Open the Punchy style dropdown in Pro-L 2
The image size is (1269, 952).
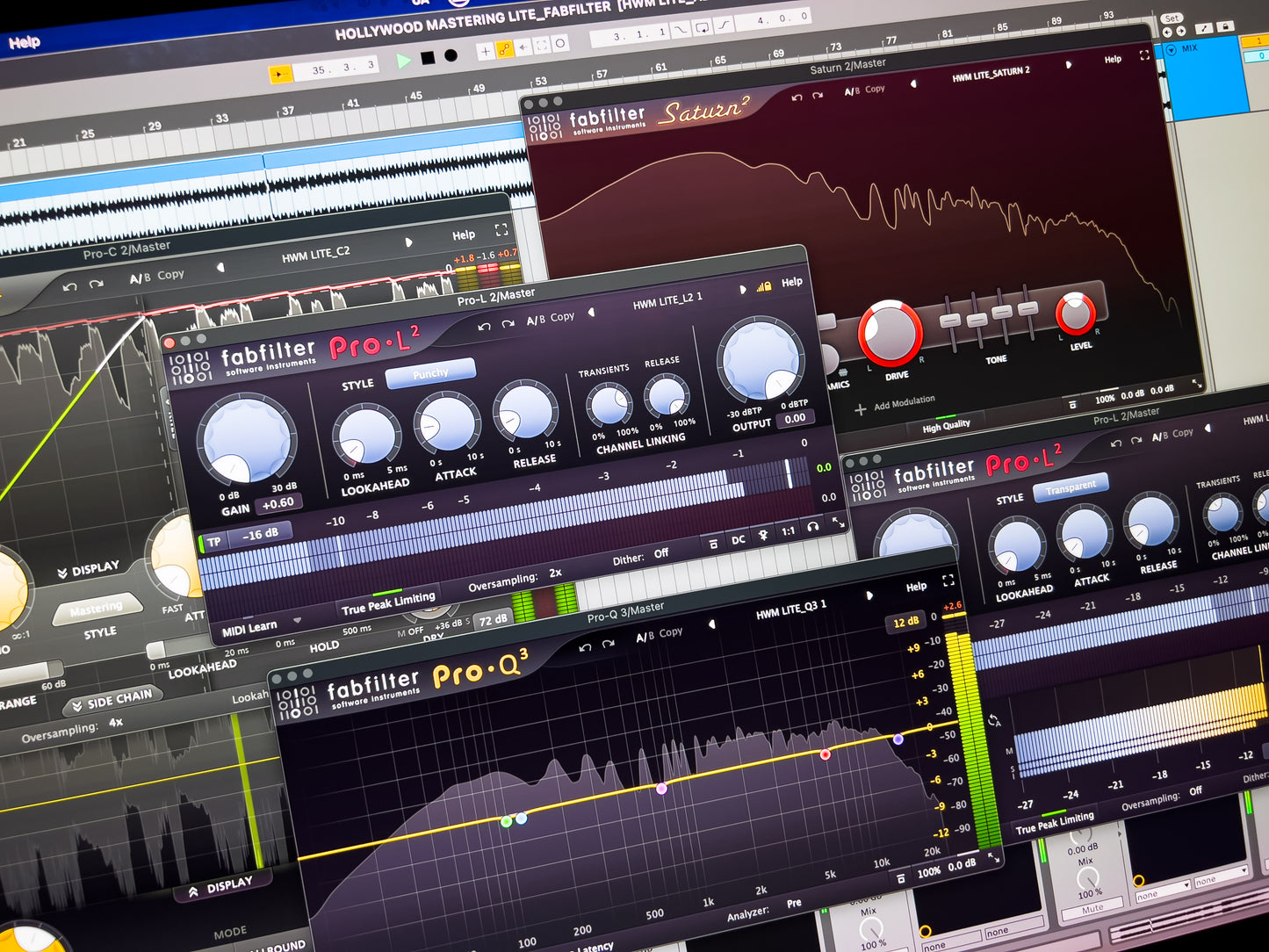click(430, 373)
